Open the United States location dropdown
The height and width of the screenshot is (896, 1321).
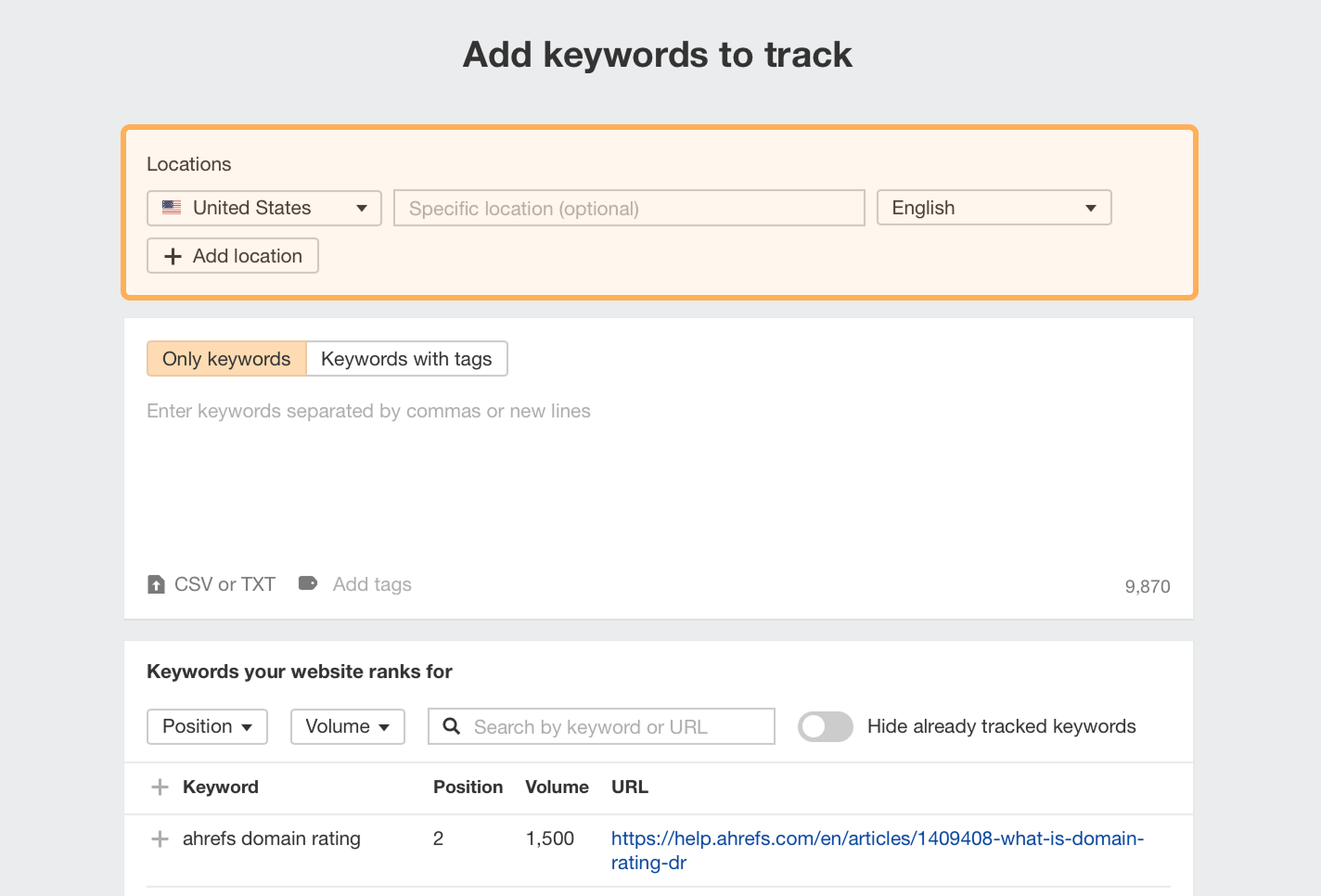[263, 208]
